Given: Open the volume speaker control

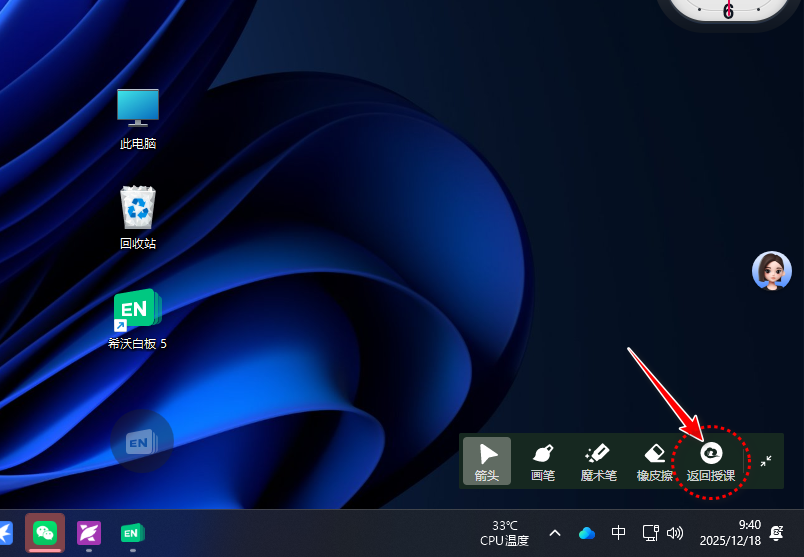Looking at the screenshot, I should tap(675, 533).
